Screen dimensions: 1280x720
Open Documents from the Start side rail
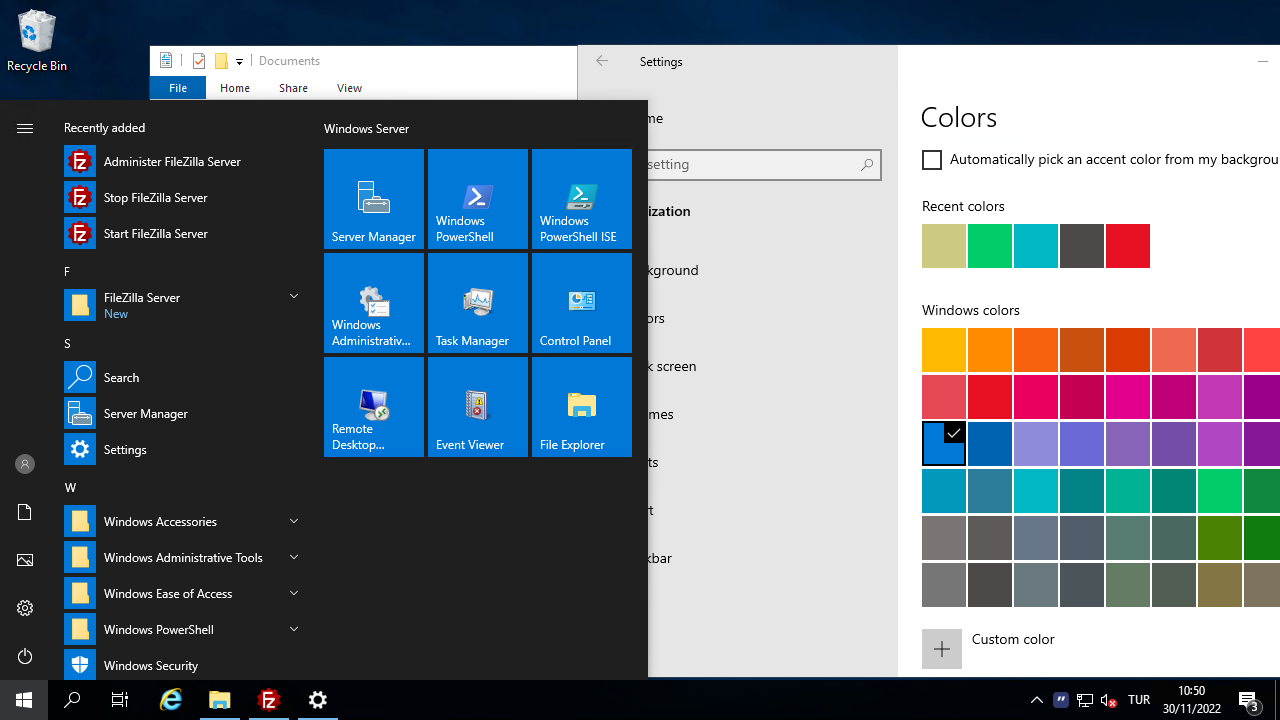(x=25, y=512)
